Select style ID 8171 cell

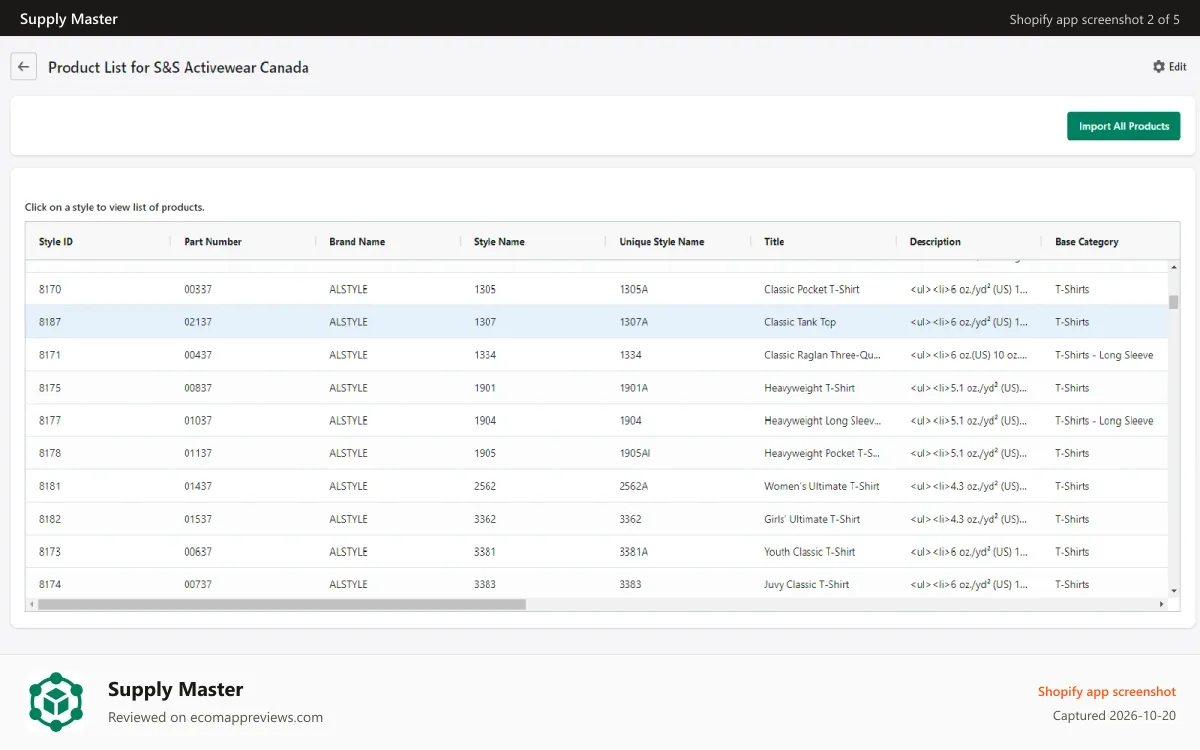(x=50, y=355)
